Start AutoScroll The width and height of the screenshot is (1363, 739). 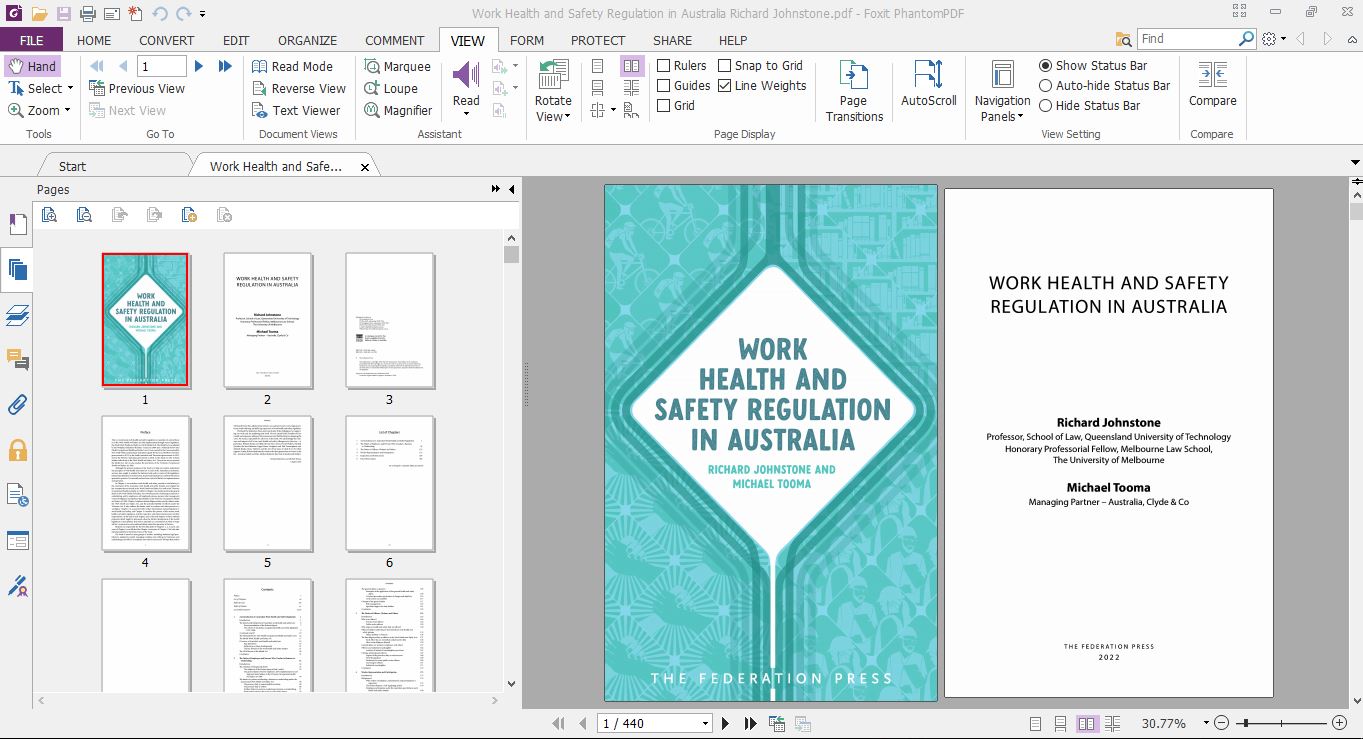[x=929, y=83]
